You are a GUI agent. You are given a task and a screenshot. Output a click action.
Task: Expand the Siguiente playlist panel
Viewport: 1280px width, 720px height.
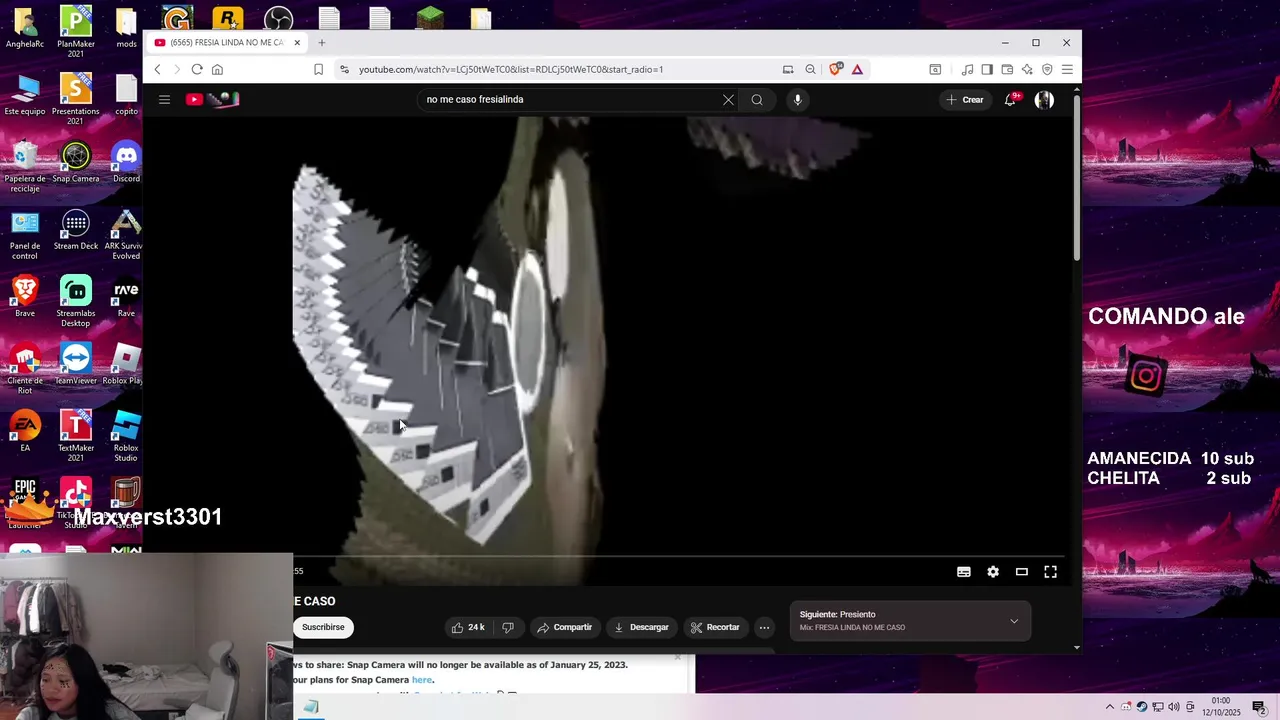tap(1014, 621)
